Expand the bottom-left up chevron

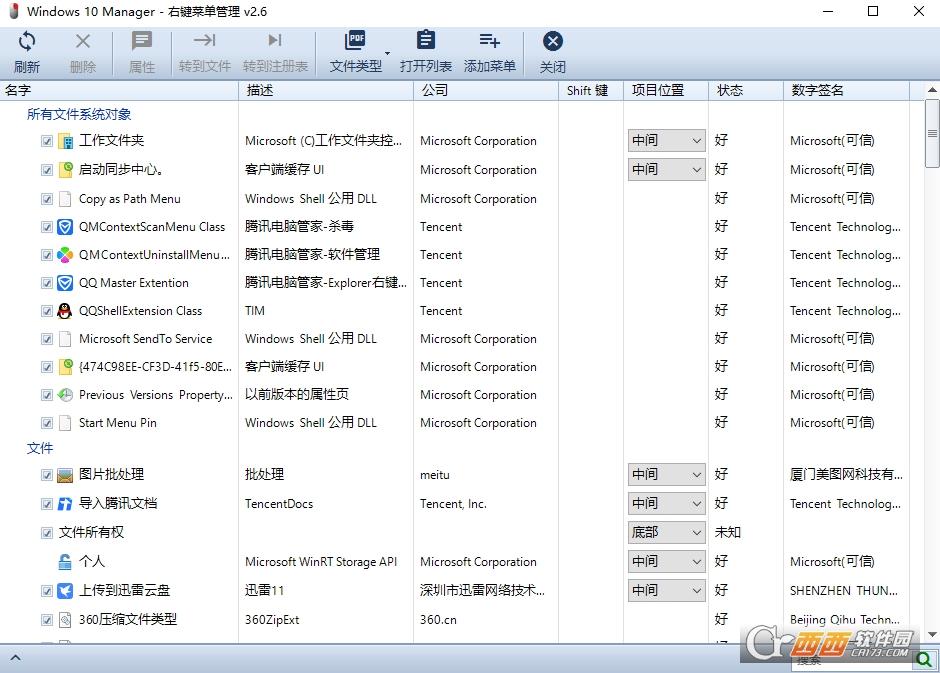point(16,659)
